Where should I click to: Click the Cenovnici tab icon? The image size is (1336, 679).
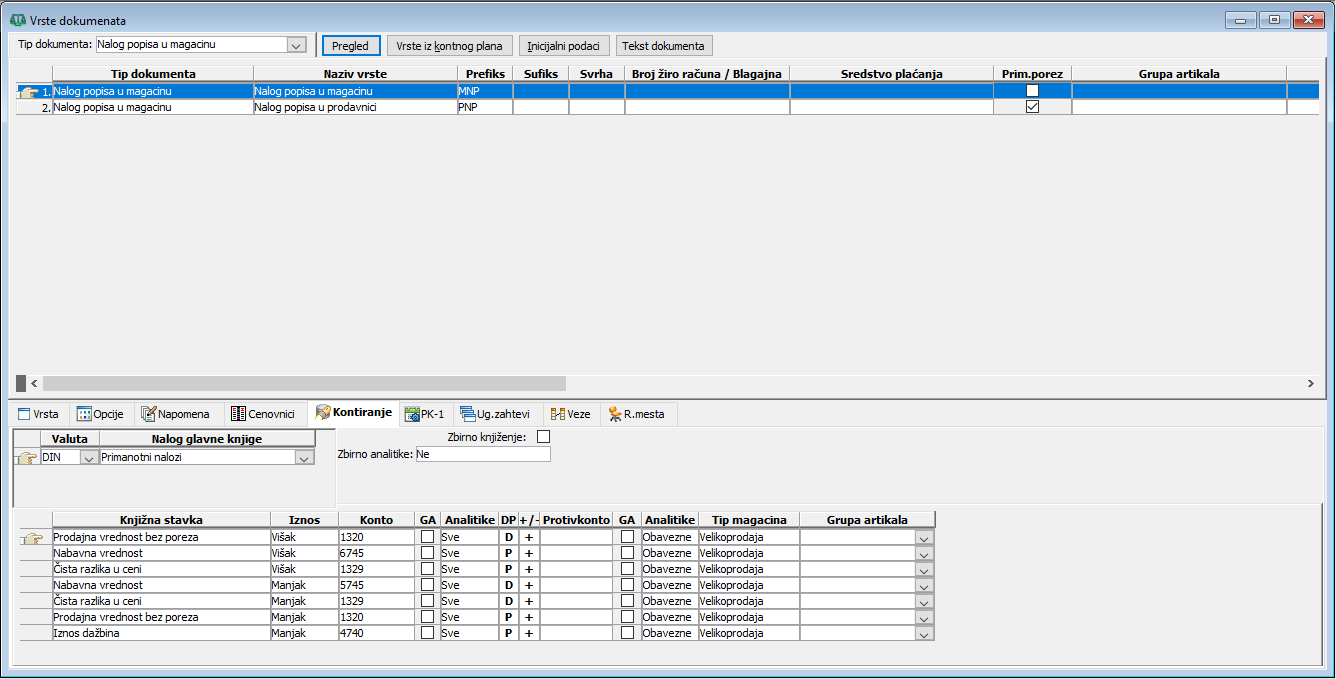pos(238,414)
